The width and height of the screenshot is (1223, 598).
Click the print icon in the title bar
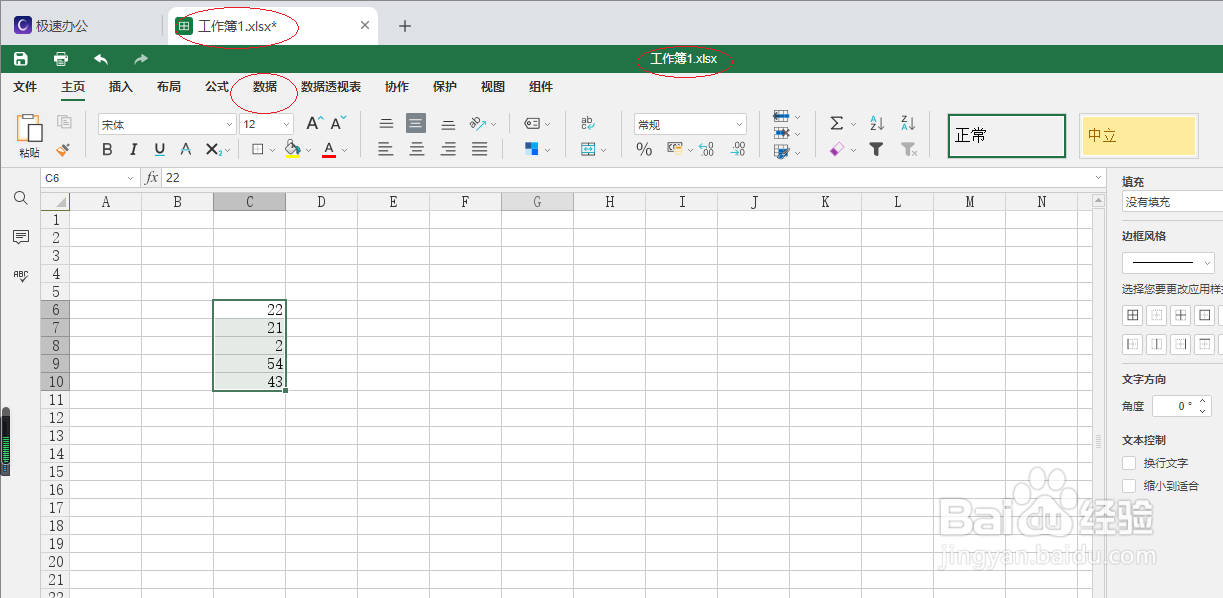pyautogui.click(x=59, y=58)
